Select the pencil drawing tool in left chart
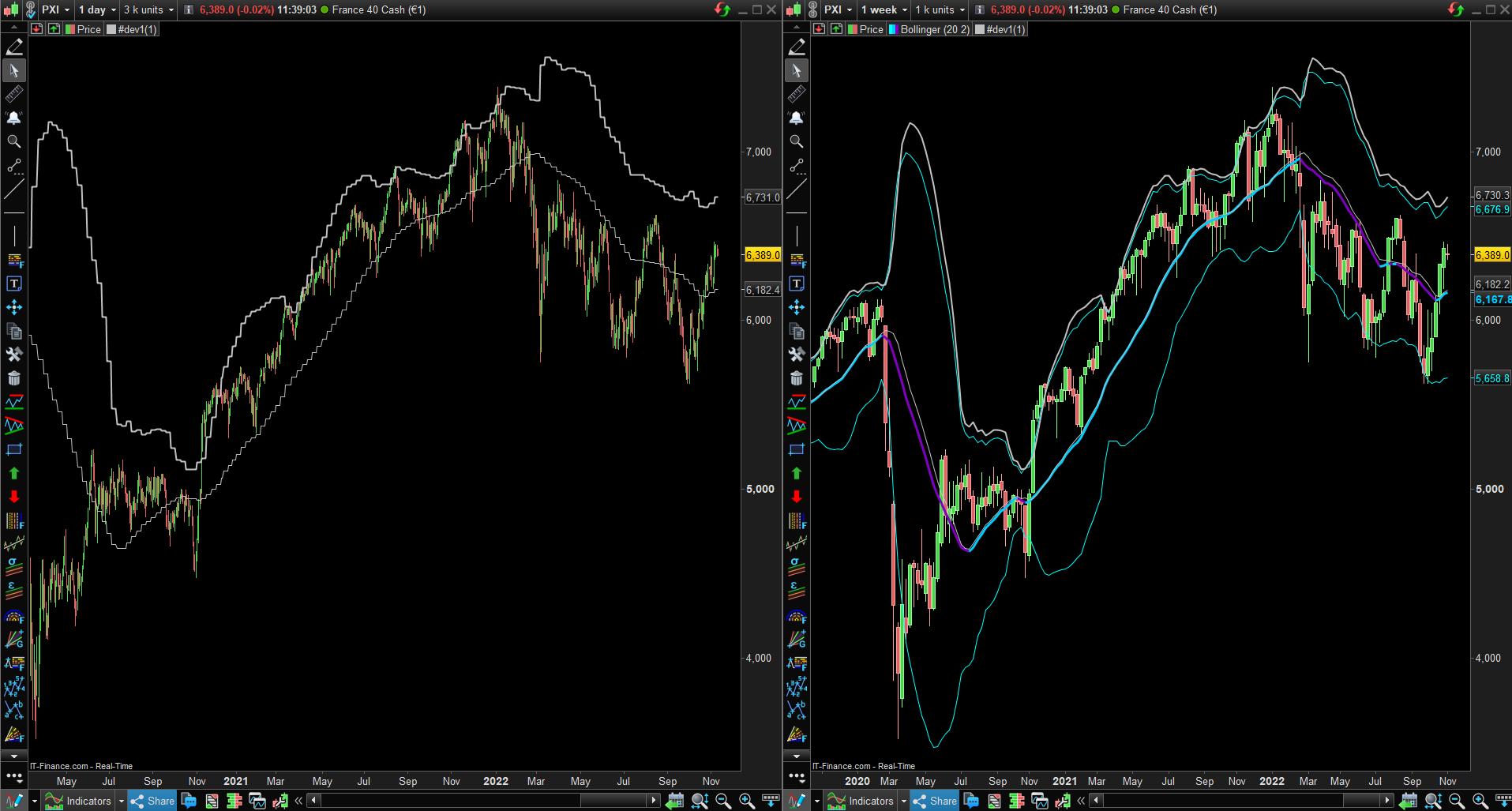The width and height of the screenshot is (1512, 811). 14,47
